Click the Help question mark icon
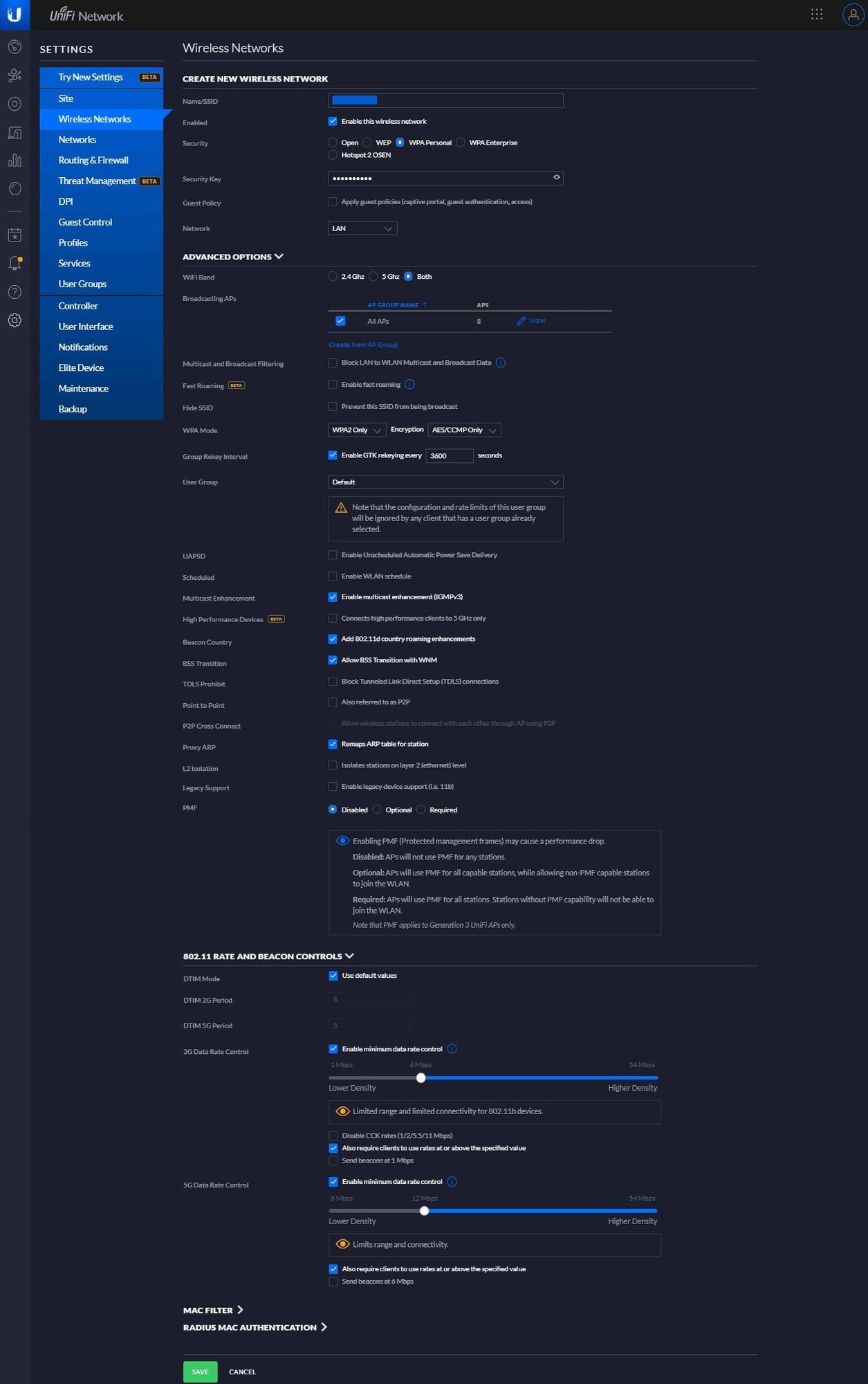 tap(15, 292)
